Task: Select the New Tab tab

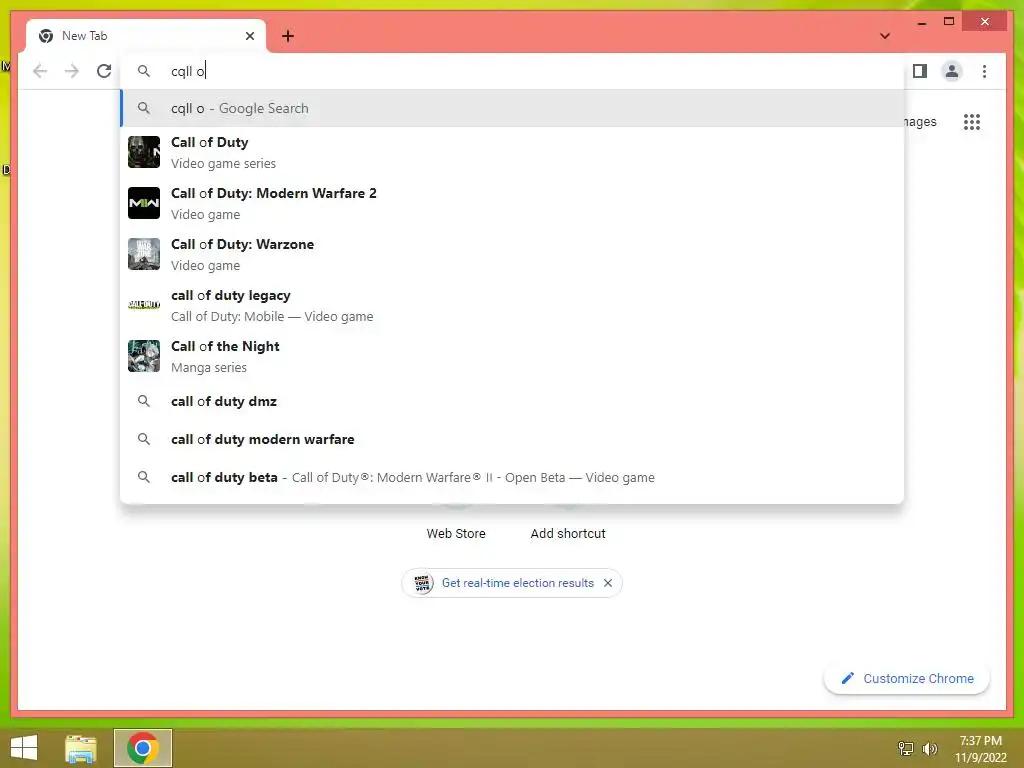Action: pos(146,36)
